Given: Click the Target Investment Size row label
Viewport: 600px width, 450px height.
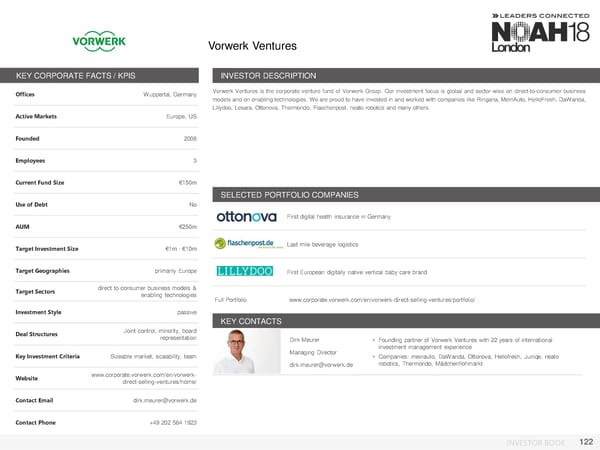Looking at the screenshot, I should coord(46,249).
